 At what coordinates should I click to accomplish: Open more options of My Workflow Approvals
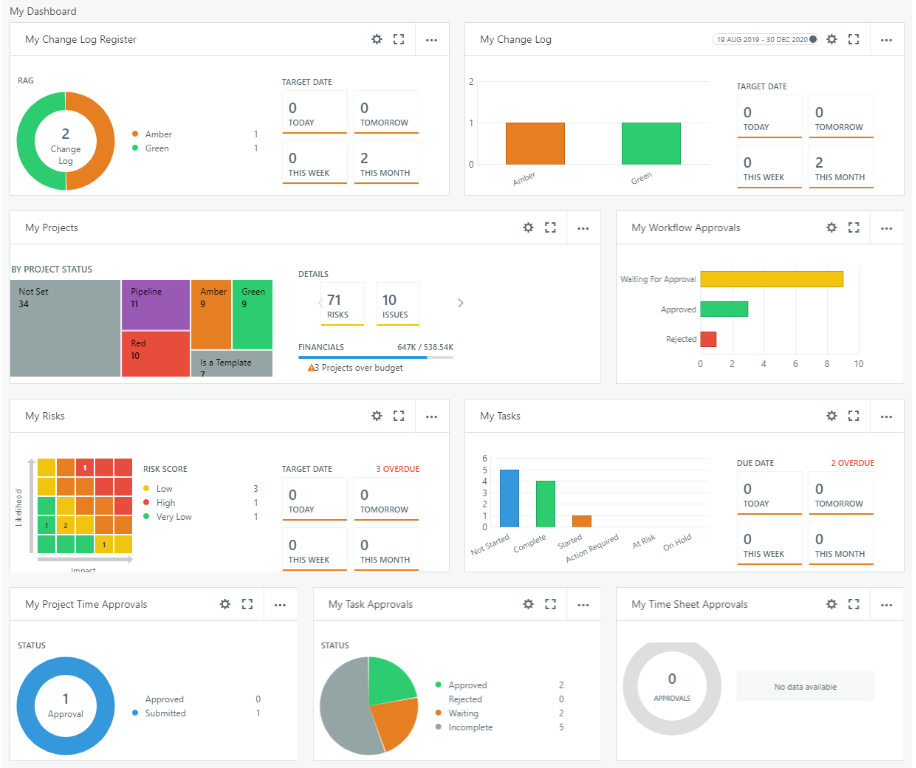point(887,228)
